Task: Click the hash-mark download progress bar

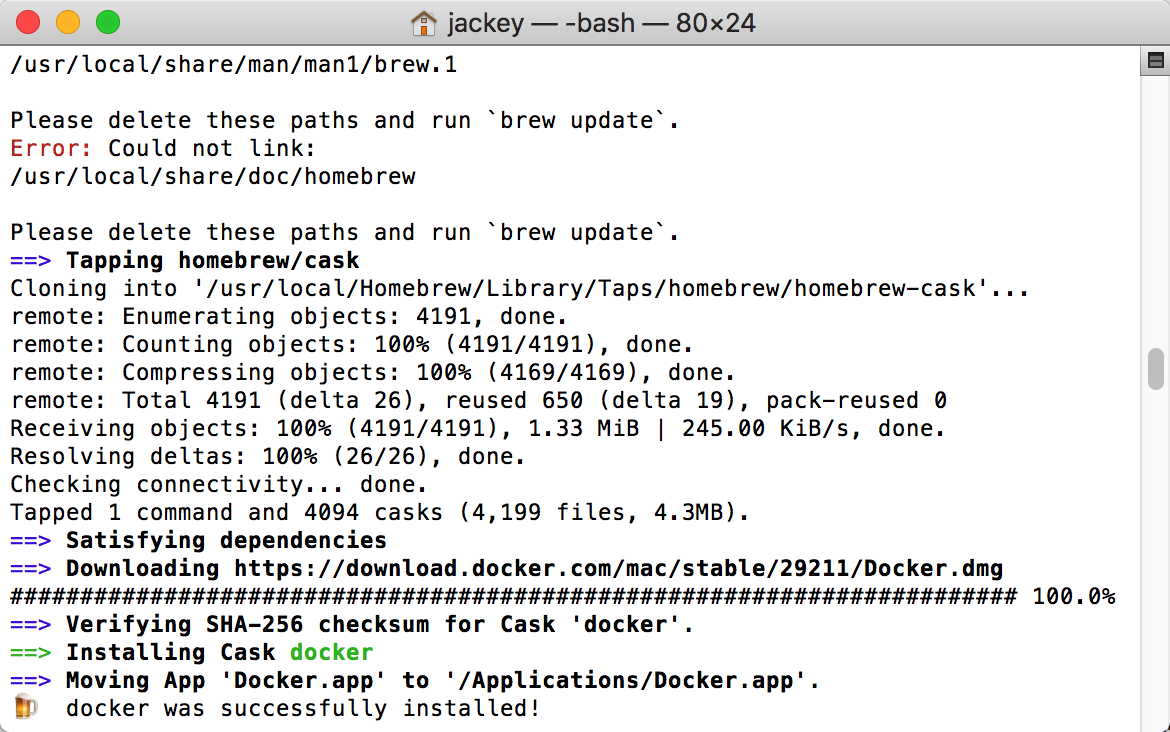Action: pos(513,597)
